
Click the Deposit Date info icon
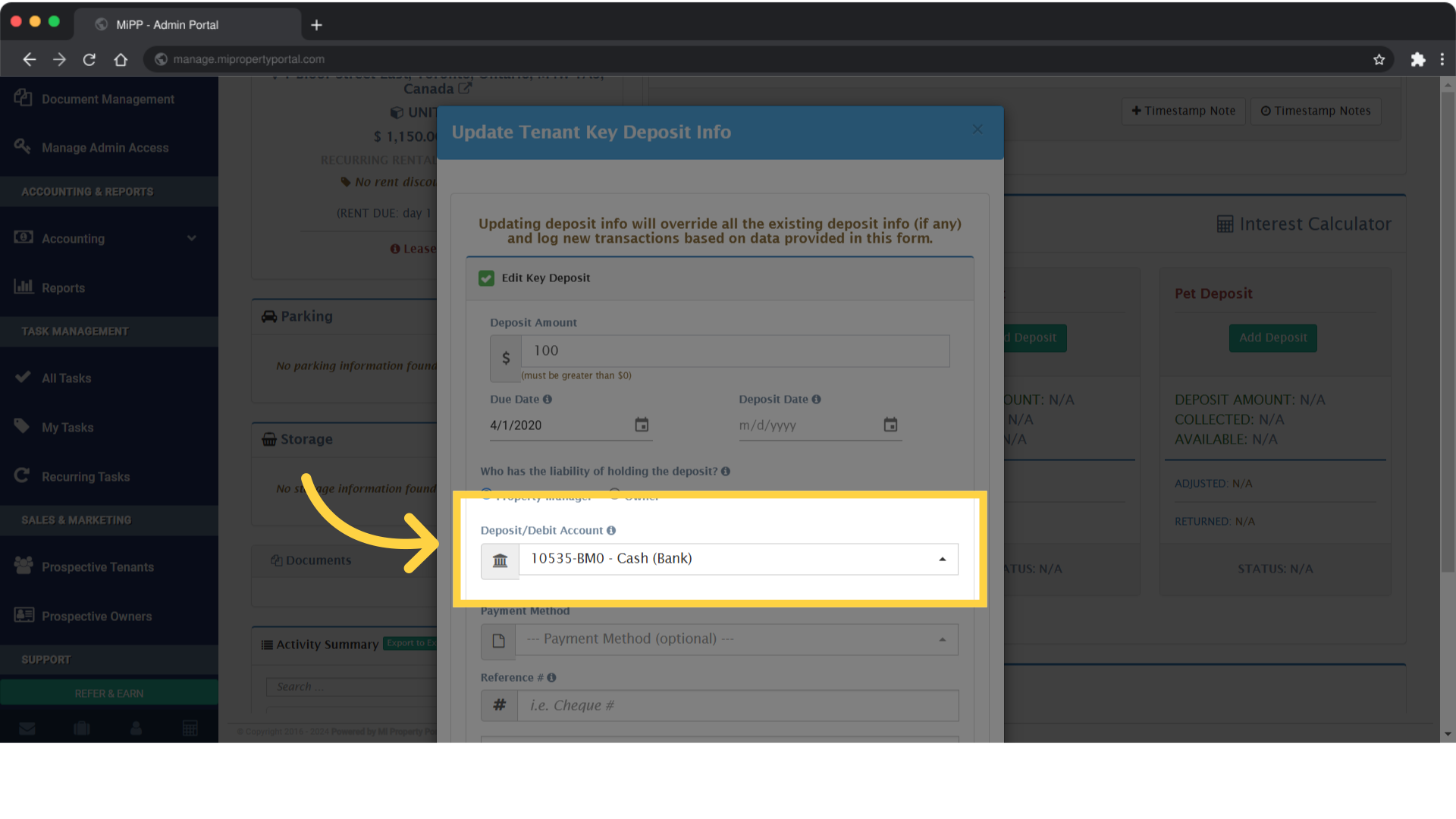point(816,400)
